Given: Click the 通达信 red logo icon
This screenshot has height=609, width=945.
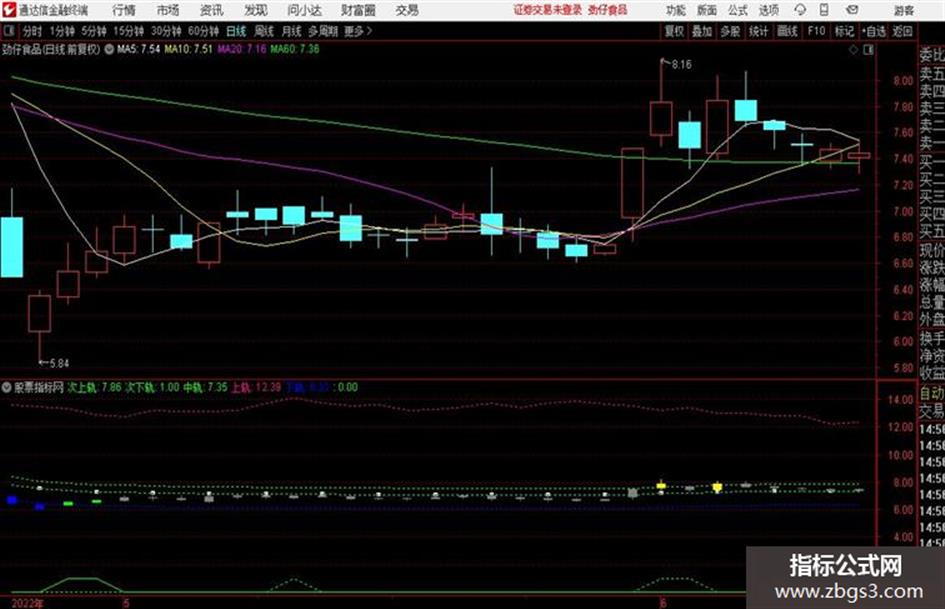Looking at the screenshot, I should (10, 10).
